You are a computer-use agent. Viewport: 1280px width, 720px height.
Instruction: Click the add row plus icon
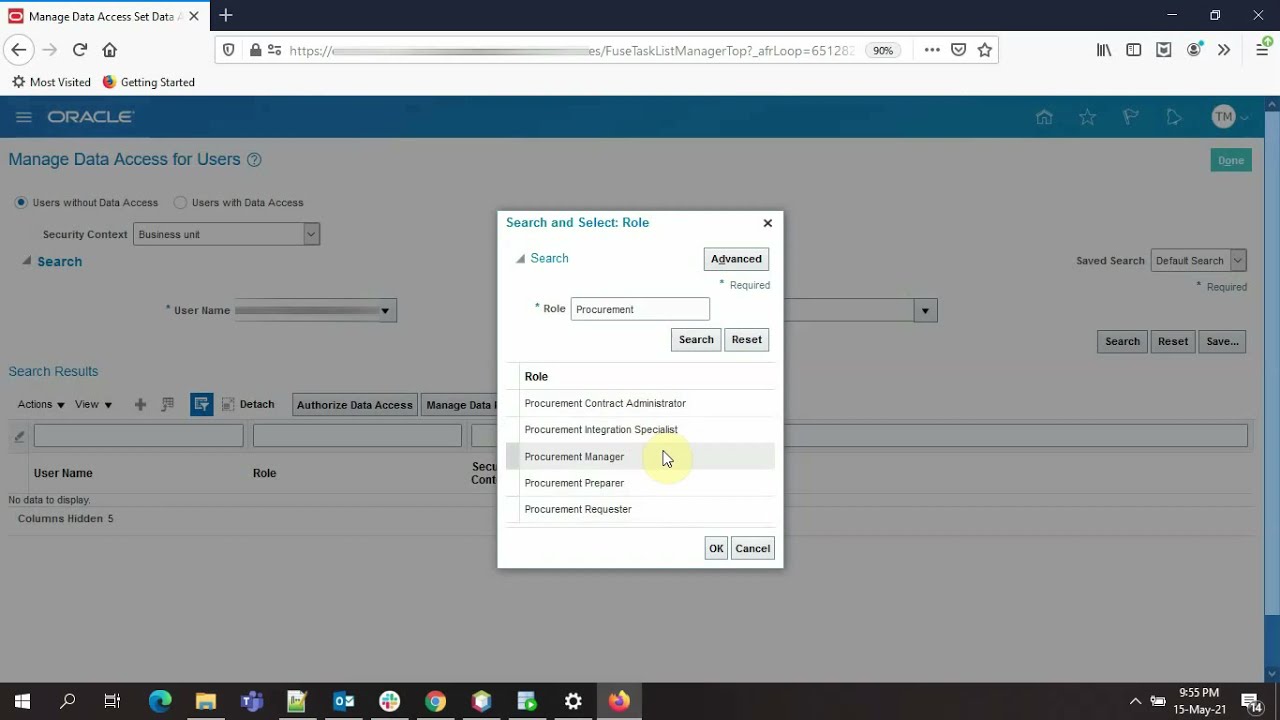click(x=140, y=404)
